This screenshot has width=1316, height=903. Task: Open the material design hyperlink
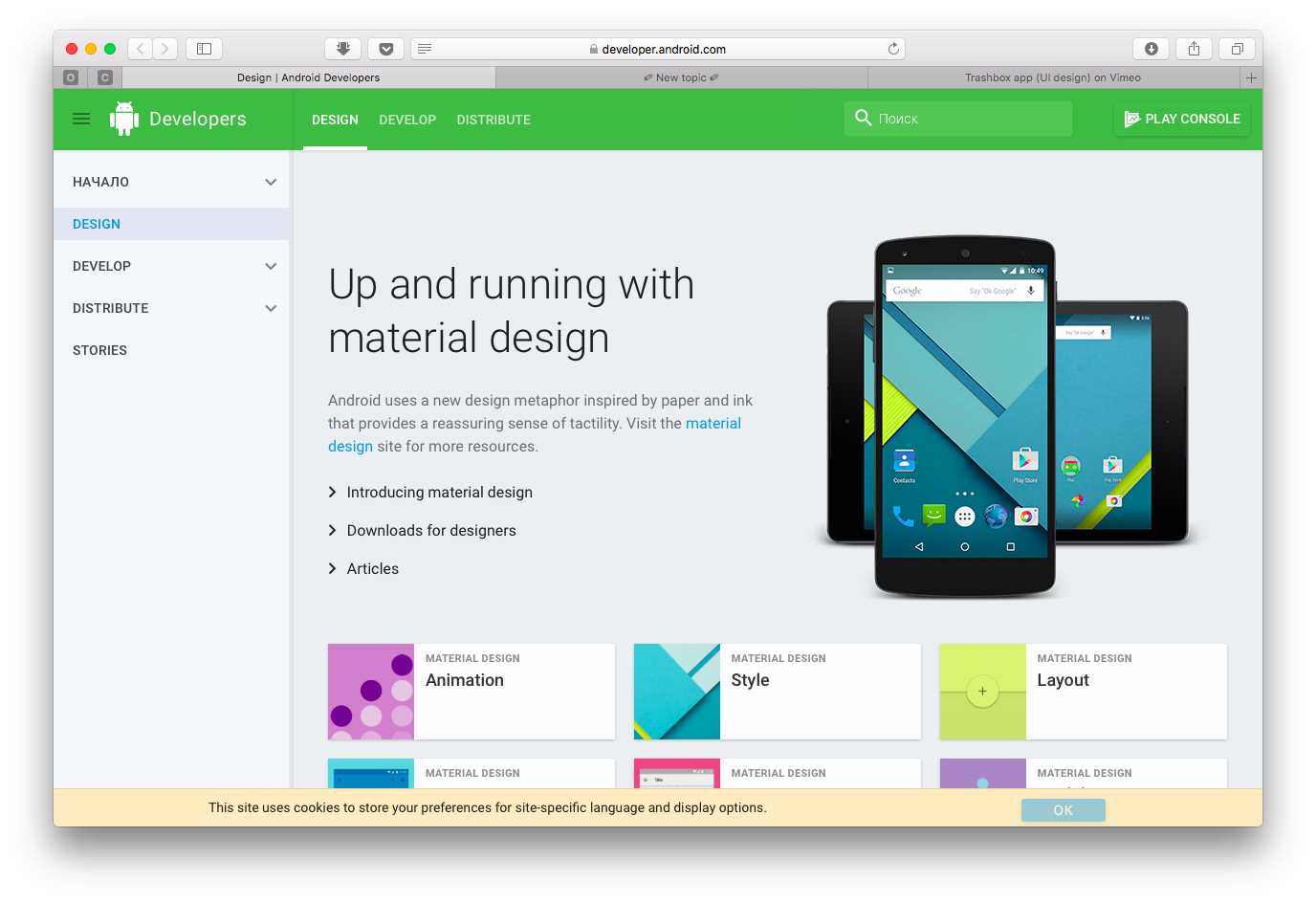713,423
